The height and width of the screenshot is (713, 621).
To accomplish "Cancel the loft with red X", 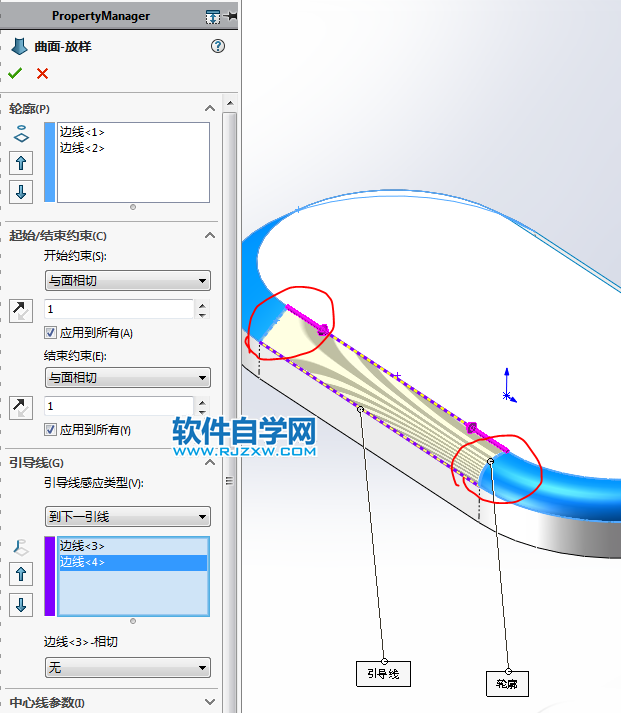I will pos(42,73).
